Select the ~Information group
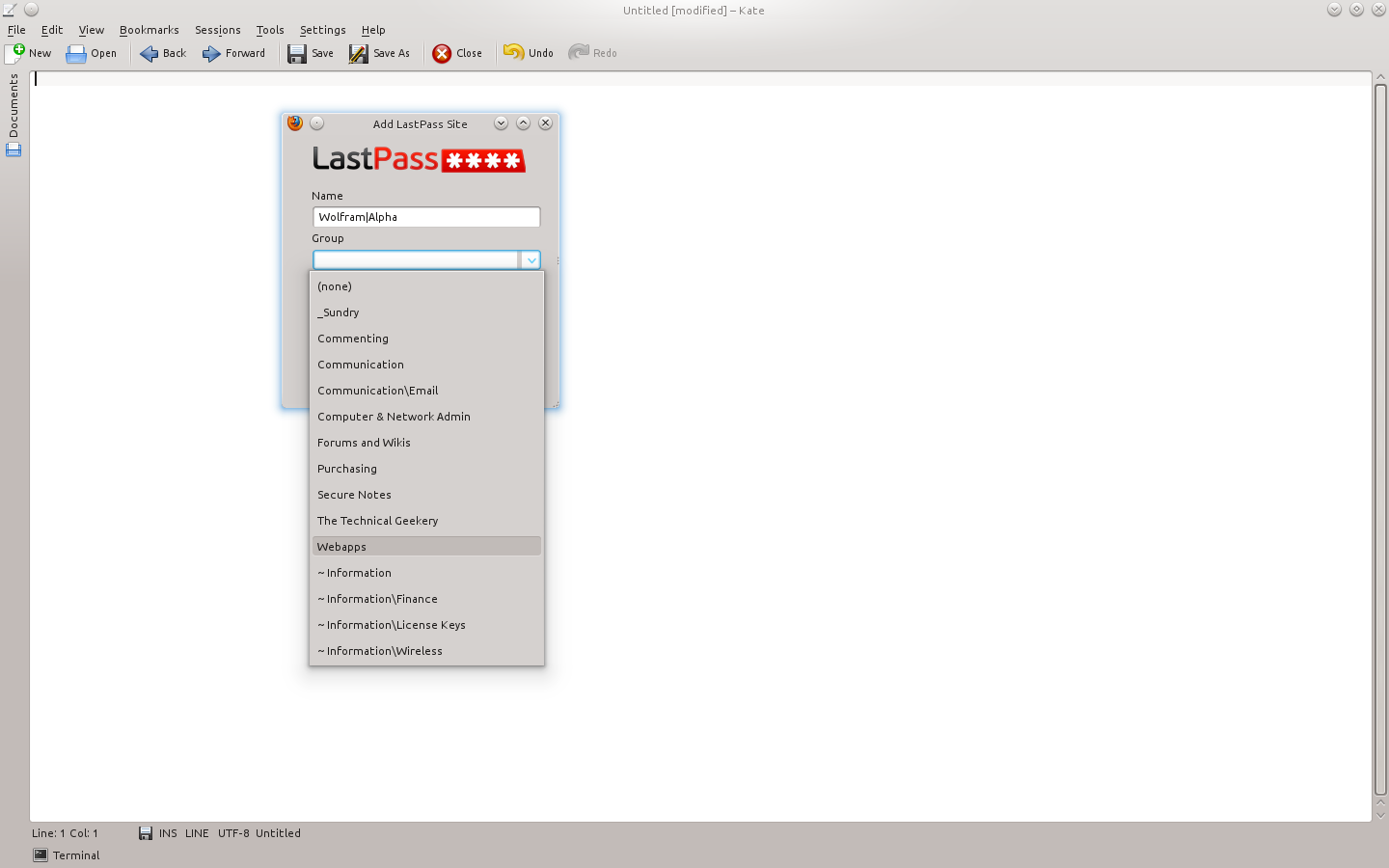 (426, 573)
